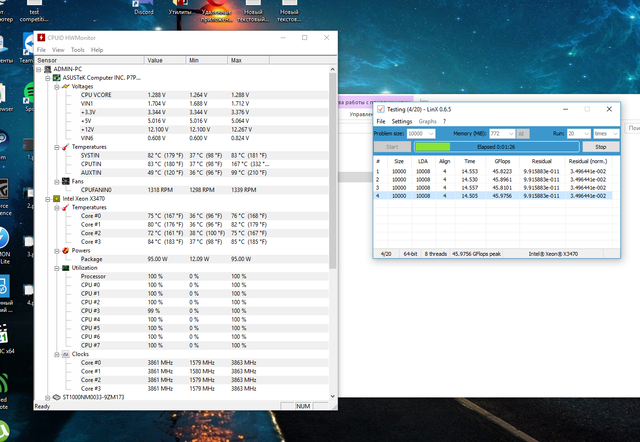Select the ADMIN-PC computer icon

pyautogui.click(x=48, y=69)
